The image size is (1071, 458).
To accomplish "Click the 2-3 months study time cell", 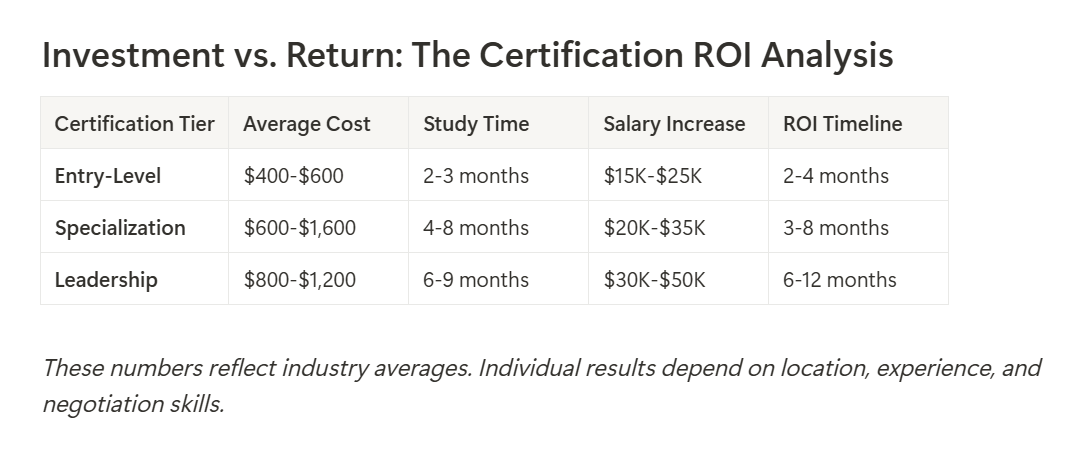I will point(476,176).
